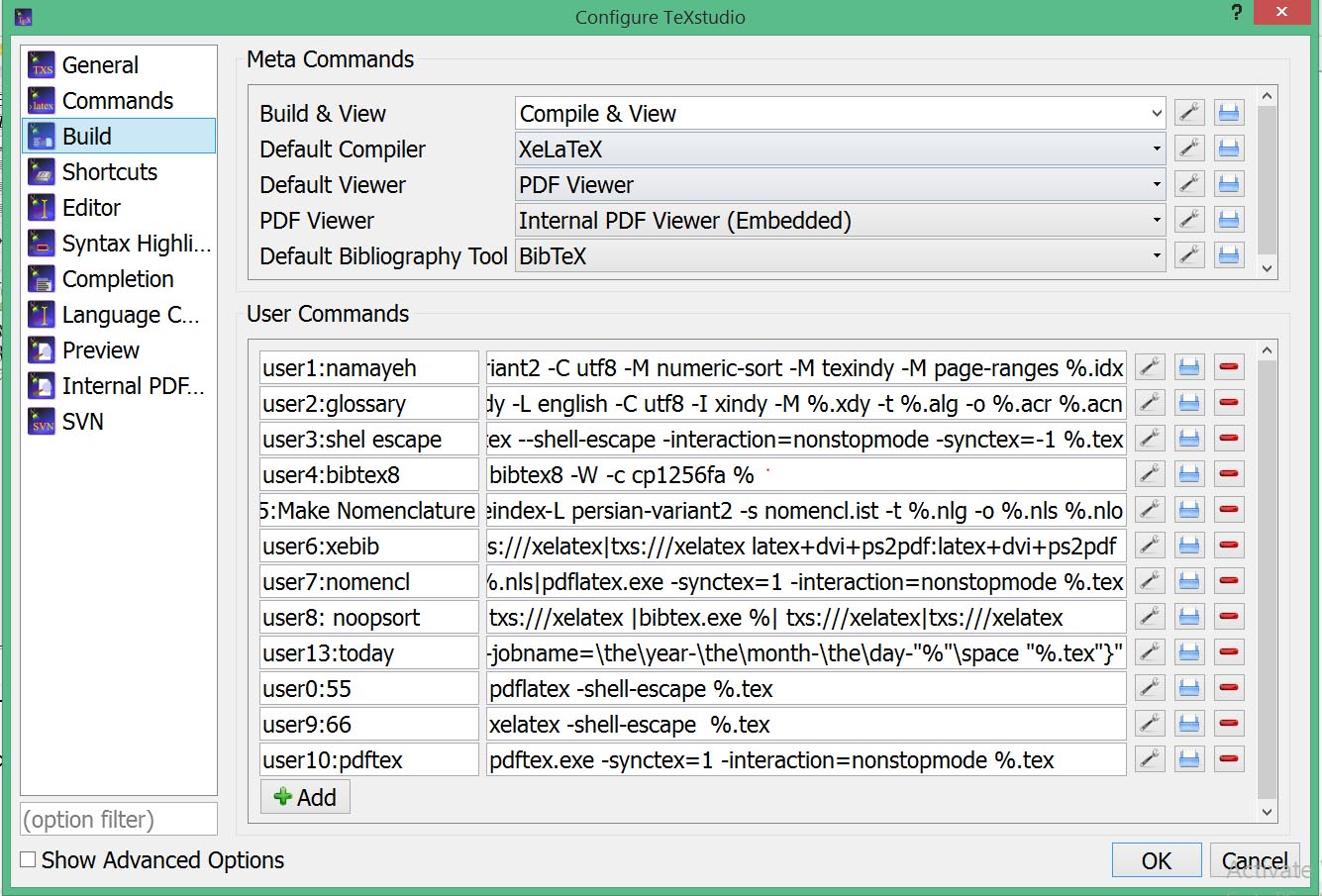The image size is (1322, 896).
Task: Open the General settings page
Action: [119, 65]
